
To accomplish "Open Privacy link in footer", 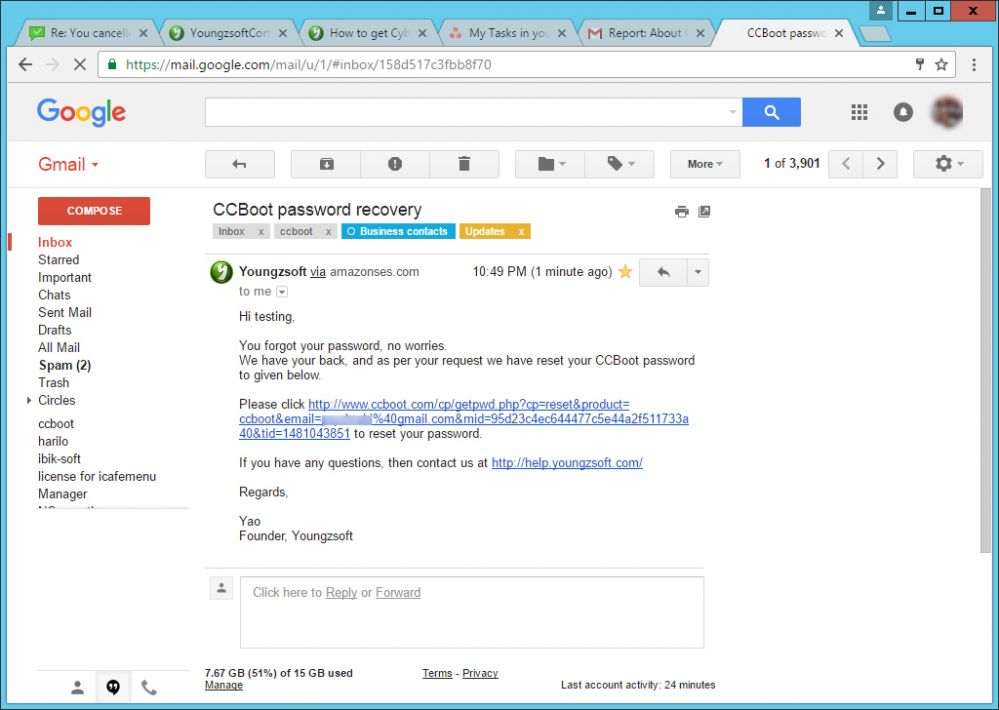I will pyautogui.click(x=480, y=673).
